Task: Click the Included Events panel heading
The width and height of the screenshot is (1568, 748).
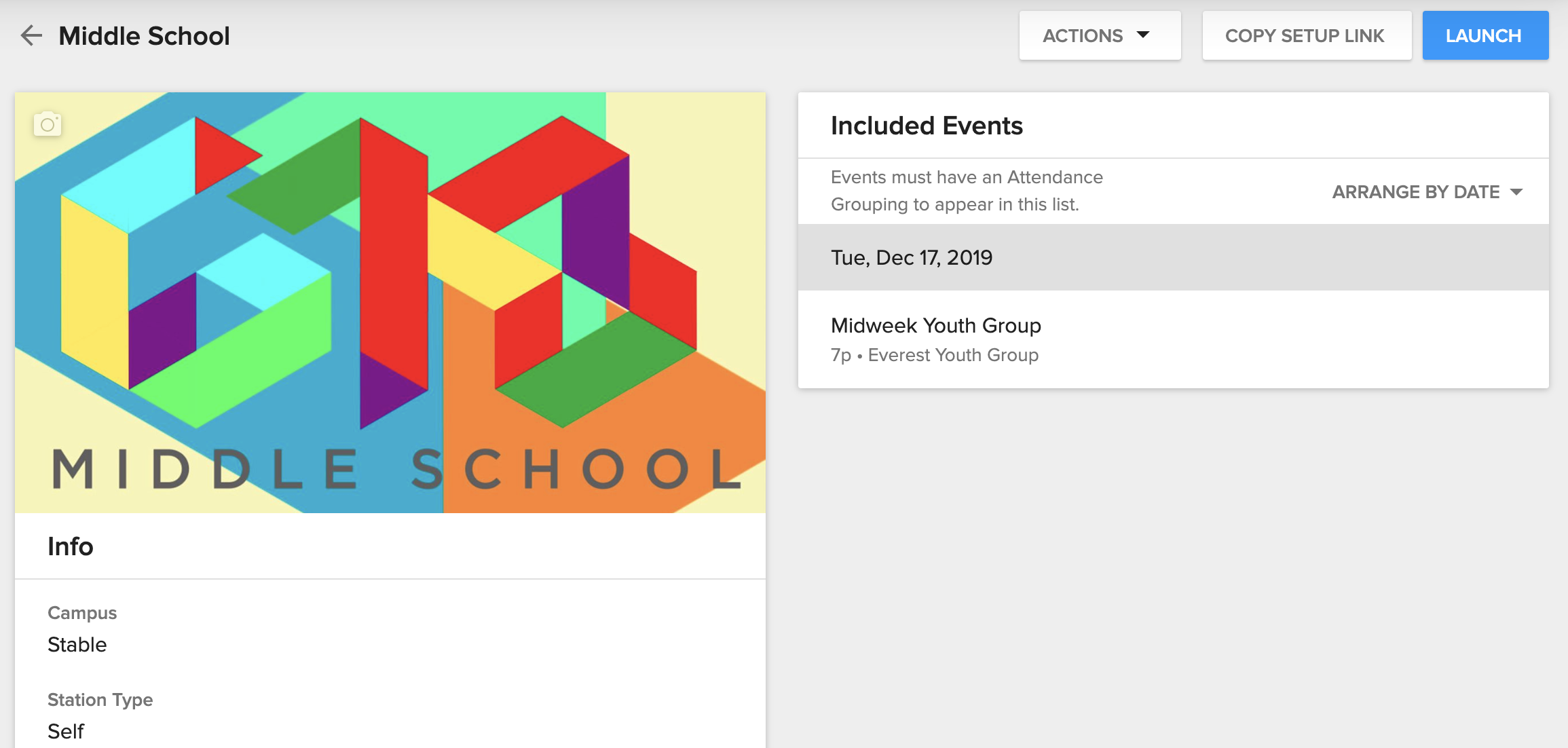Action: (926, 126)
